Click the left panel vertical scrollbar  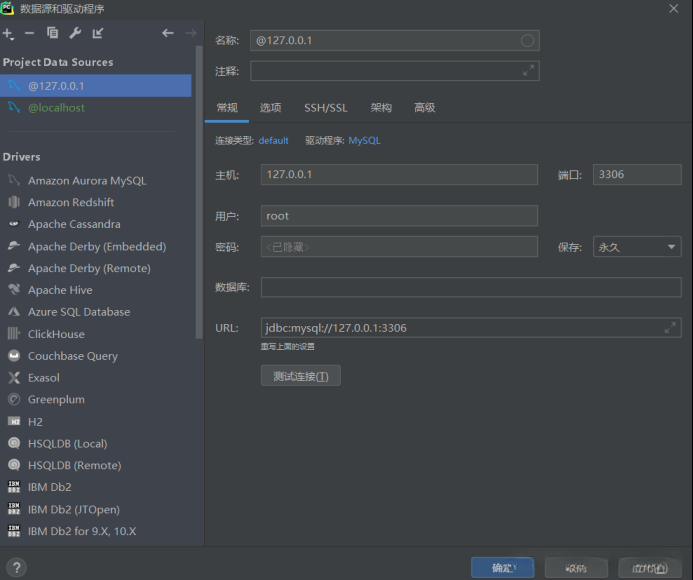(199, 192)
